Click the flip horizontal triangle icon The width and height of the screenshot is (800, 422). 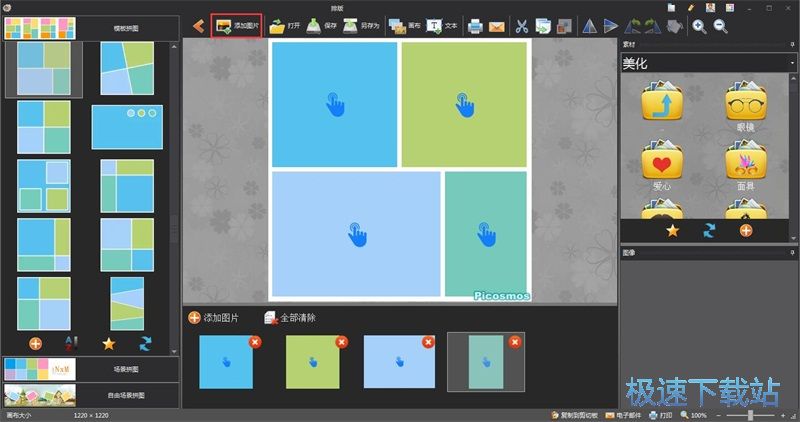[x=589, y=27]
